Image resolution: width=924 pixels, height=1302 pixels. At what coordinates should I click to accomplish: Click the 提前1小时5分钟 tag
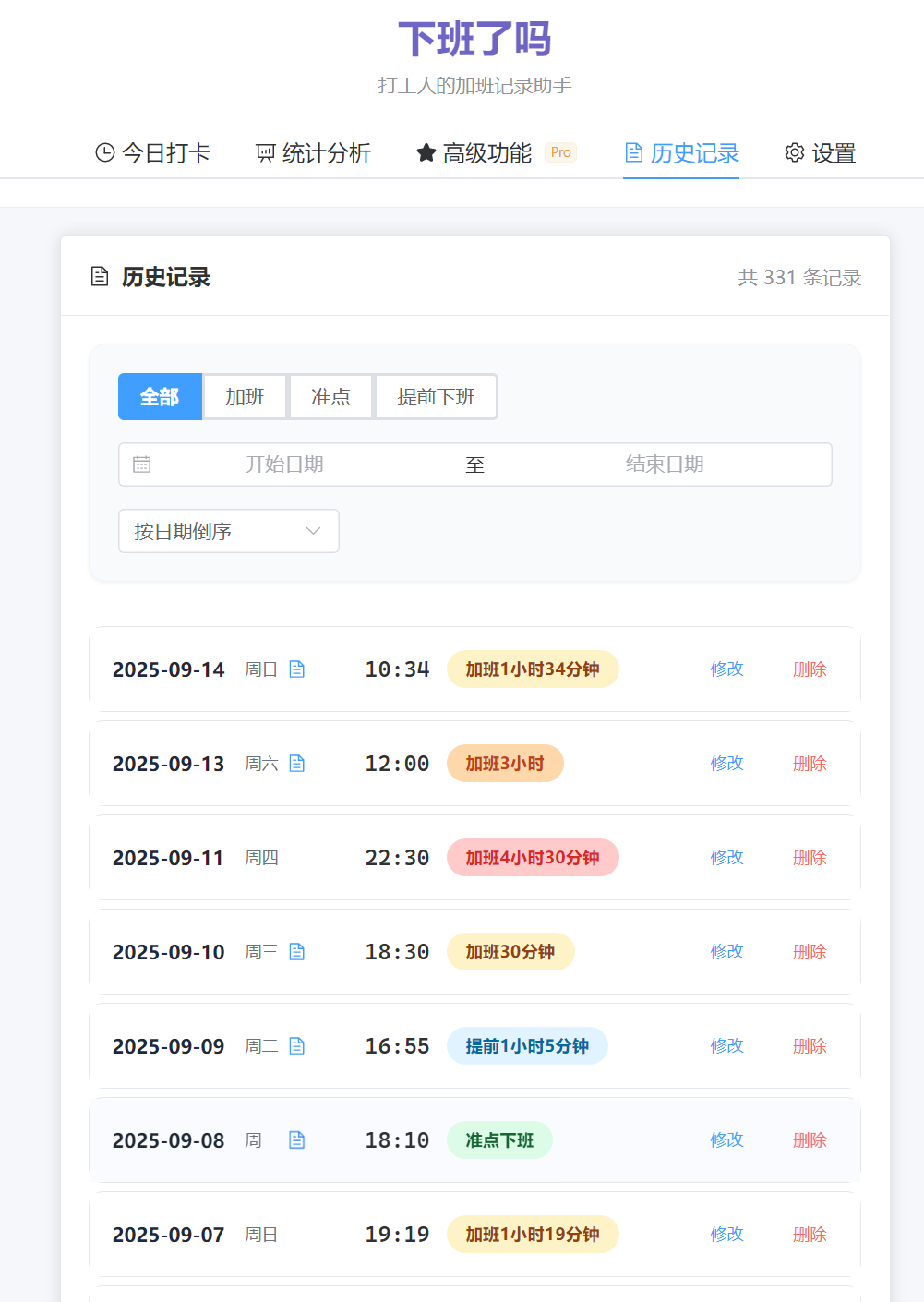coord(527,1046)
